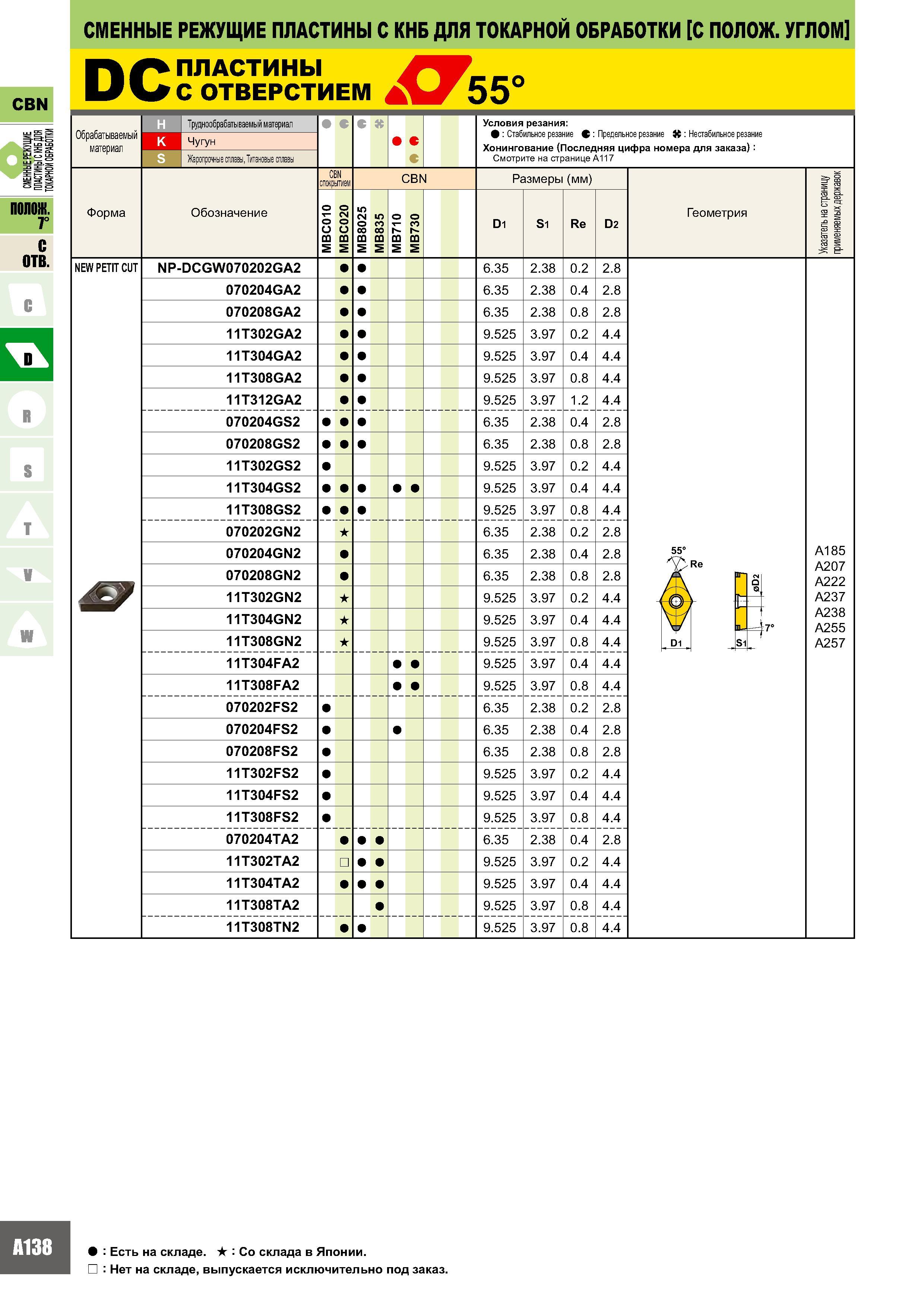Image resolution: width=924 pixels, height=1307 pixels.
Task: Click the red 55° rhombic insert icon
Action: 428,80
